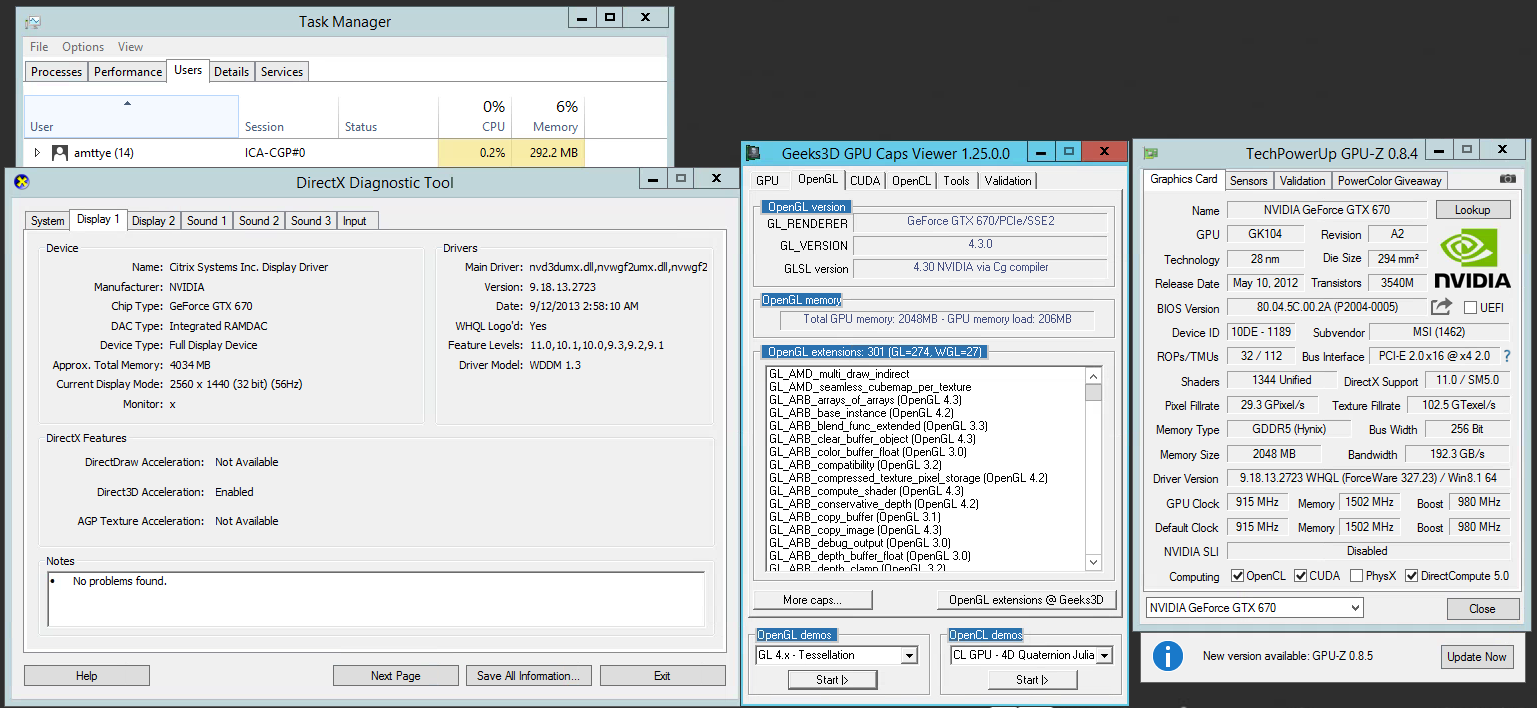The width and height of the screenshot is (1537, 708).
Task: Click the sort arrow above the User column
Action: click(127, 103)
